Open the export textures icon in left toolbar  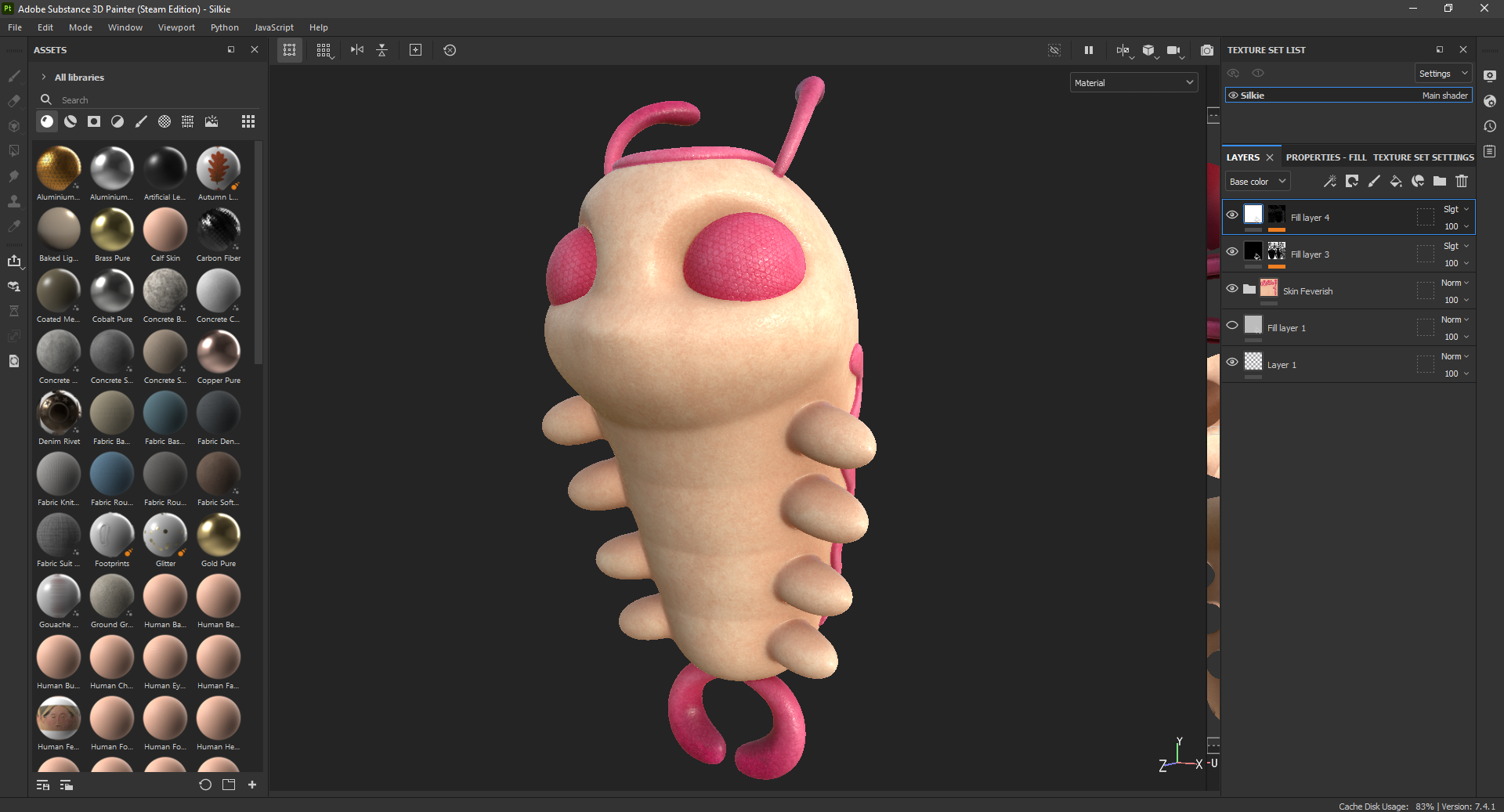click(x=14, y=261)
